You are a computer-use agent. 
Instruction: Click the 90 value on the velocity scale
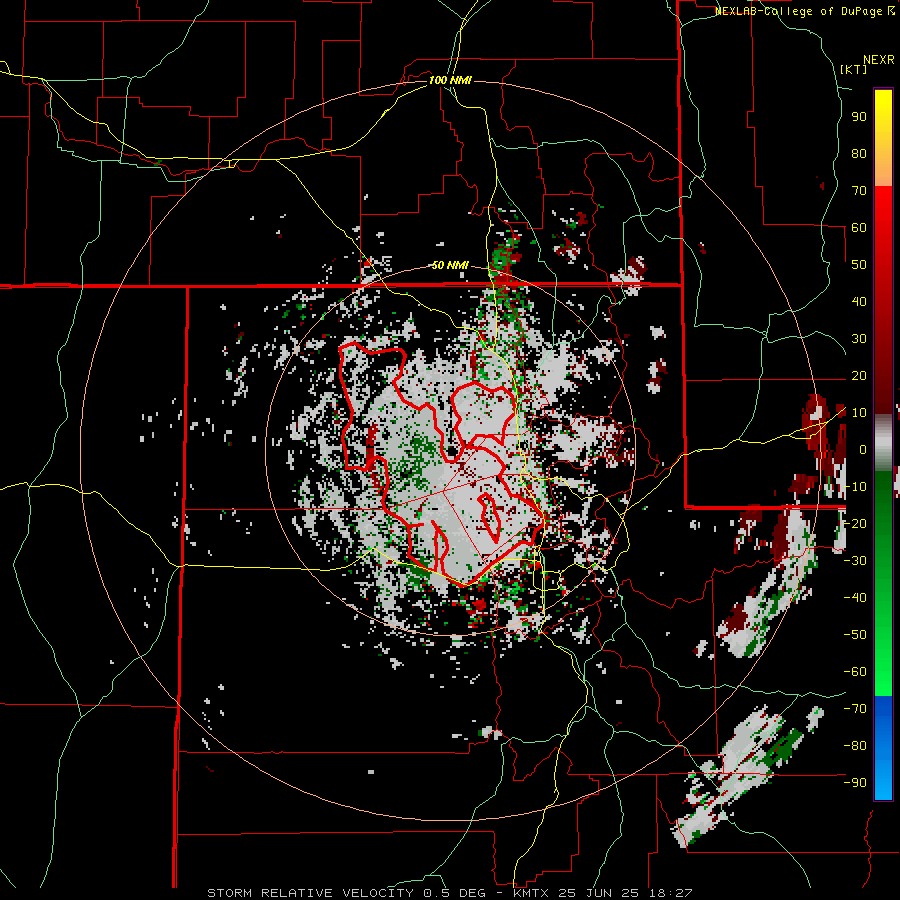click(x=859, y=117)
